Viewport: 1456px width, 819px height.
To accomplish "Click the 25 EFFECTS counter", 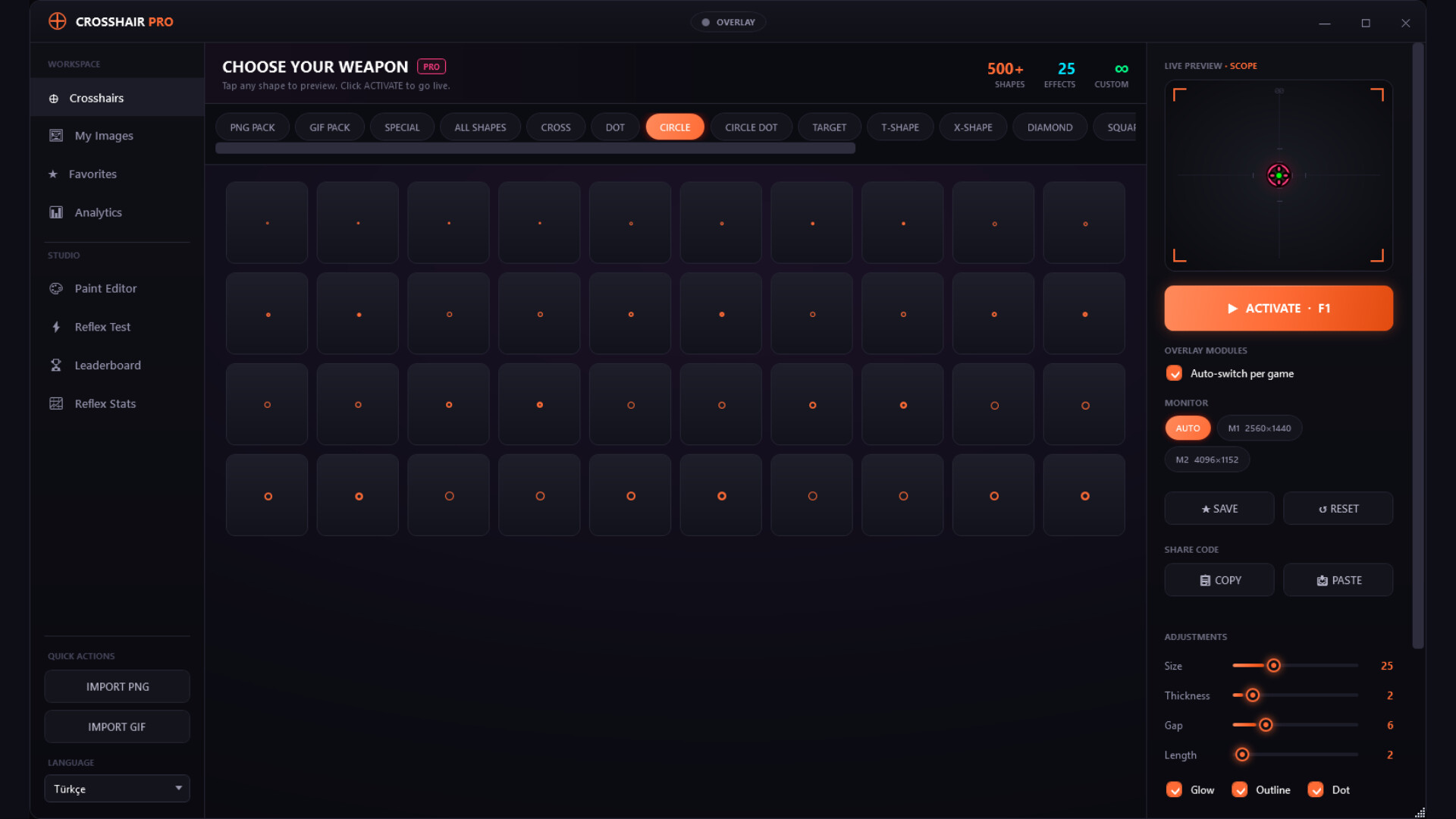I will 1060,75.
